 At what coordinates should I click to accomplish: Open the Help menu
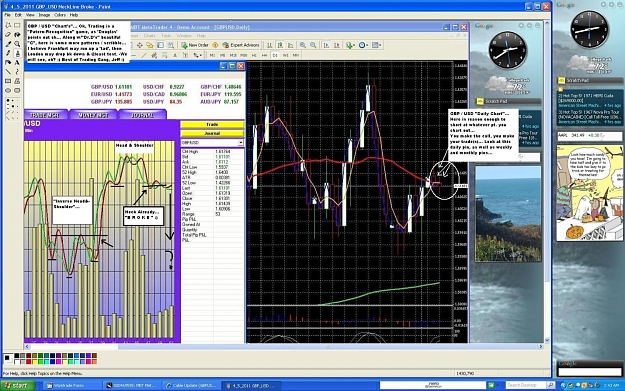pos(74,15)
